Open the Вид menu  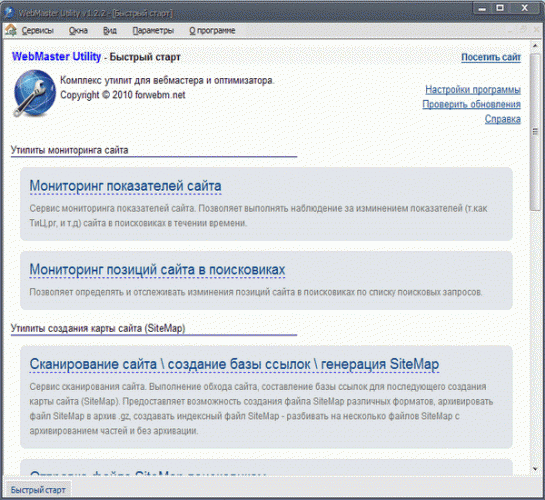coord(110,31)
